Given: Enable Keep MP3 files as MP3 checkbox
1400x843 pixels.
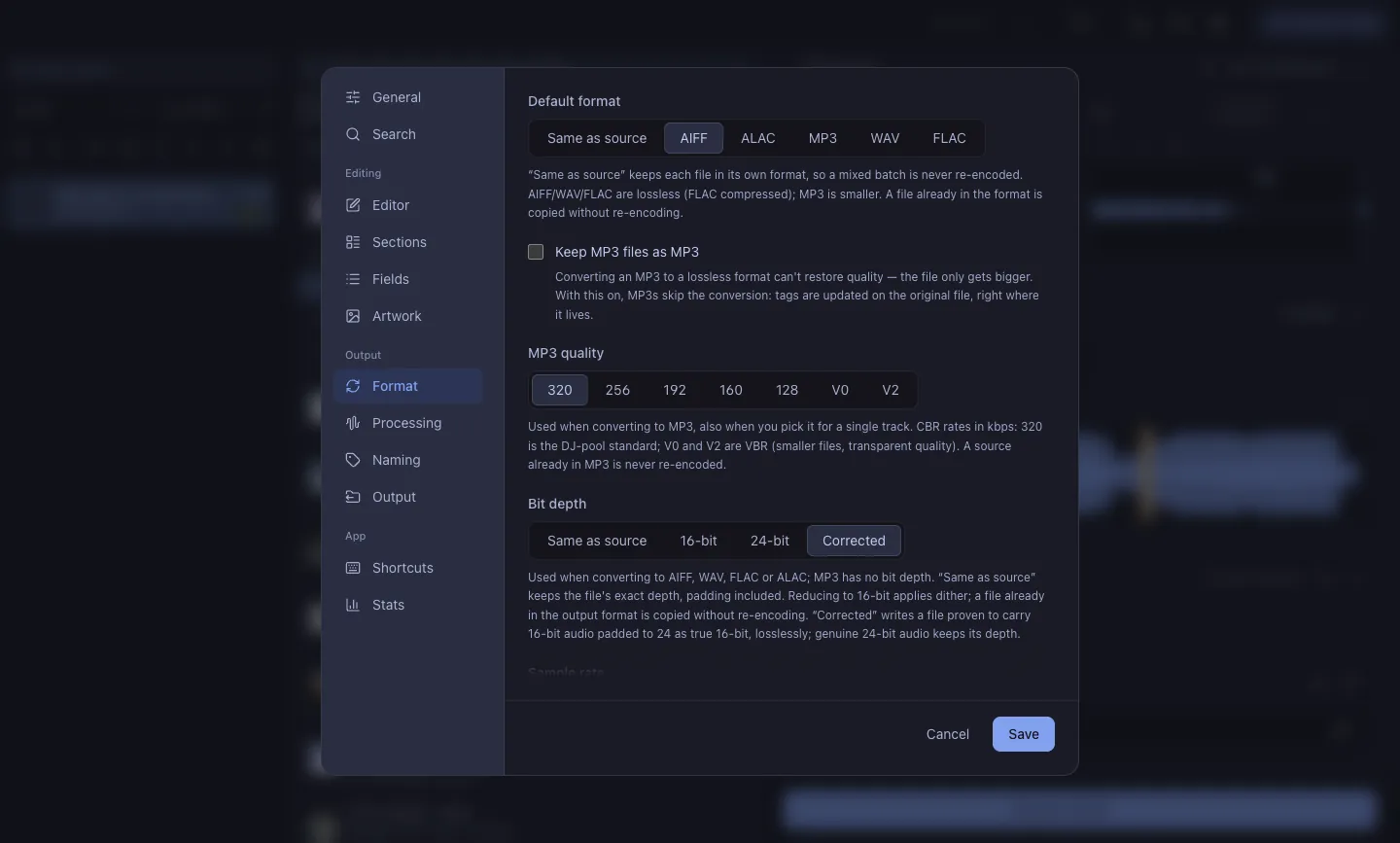Looking at the screenshot, I should [x=536, y=252].
